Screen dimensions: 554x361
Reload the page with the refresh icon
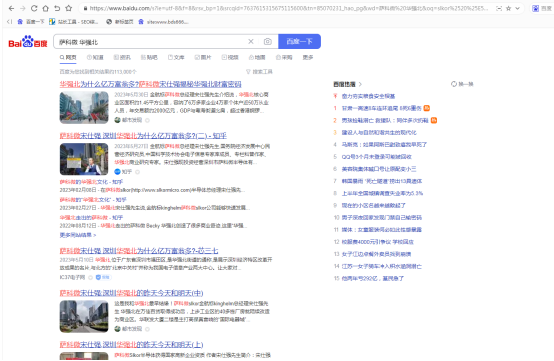(x=34, y=8)
